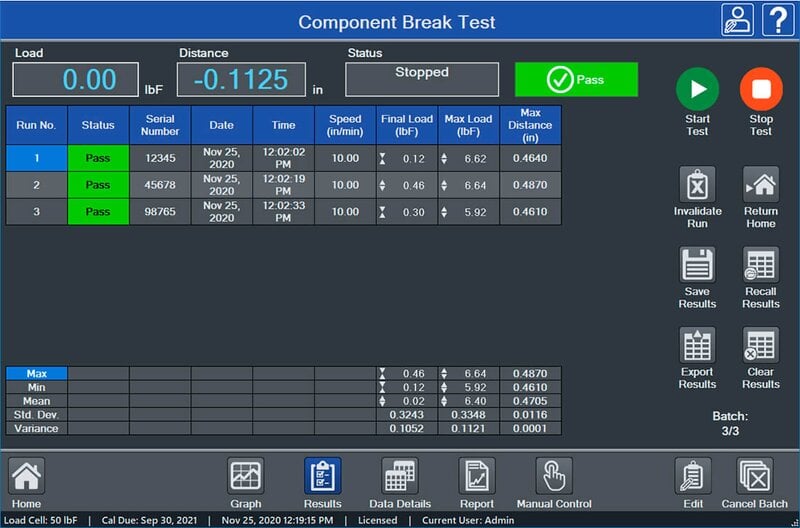Image resolution: width=800 pixels, height=528 pixels.
Task: Open the Recall Results icon
Action: (761, 265)
